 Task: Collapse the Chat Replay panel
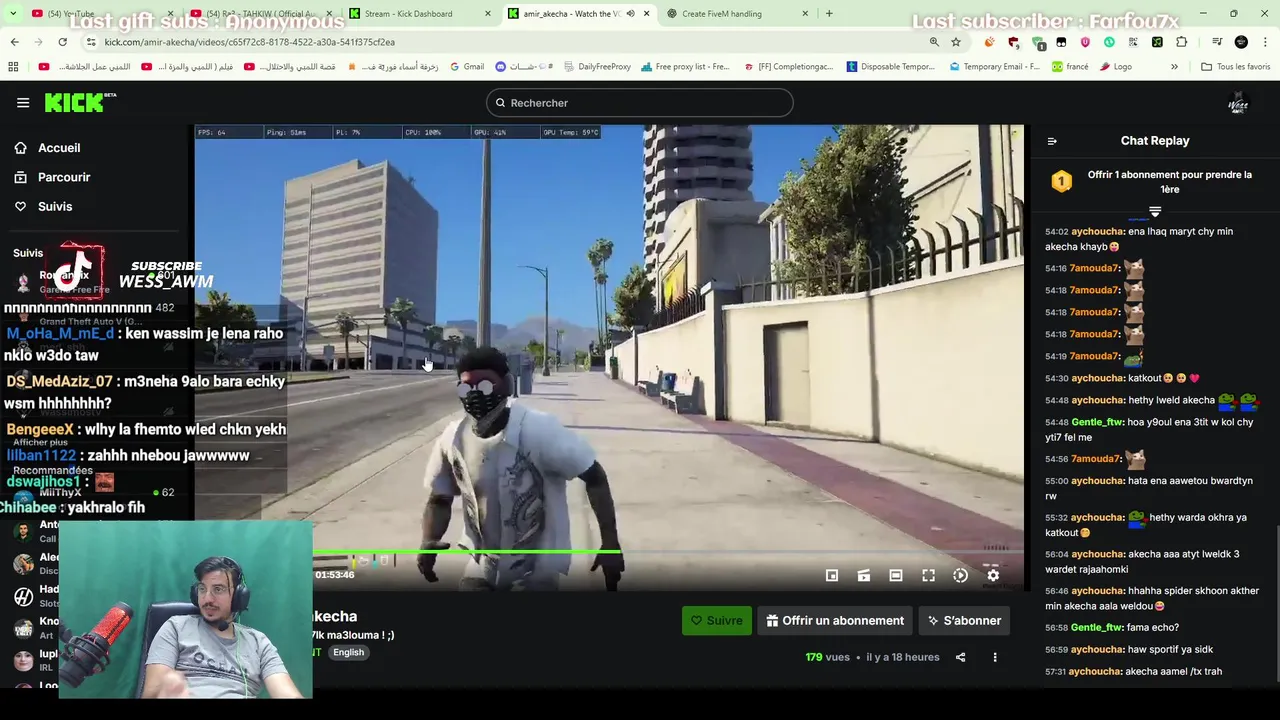coord(1052,141)
